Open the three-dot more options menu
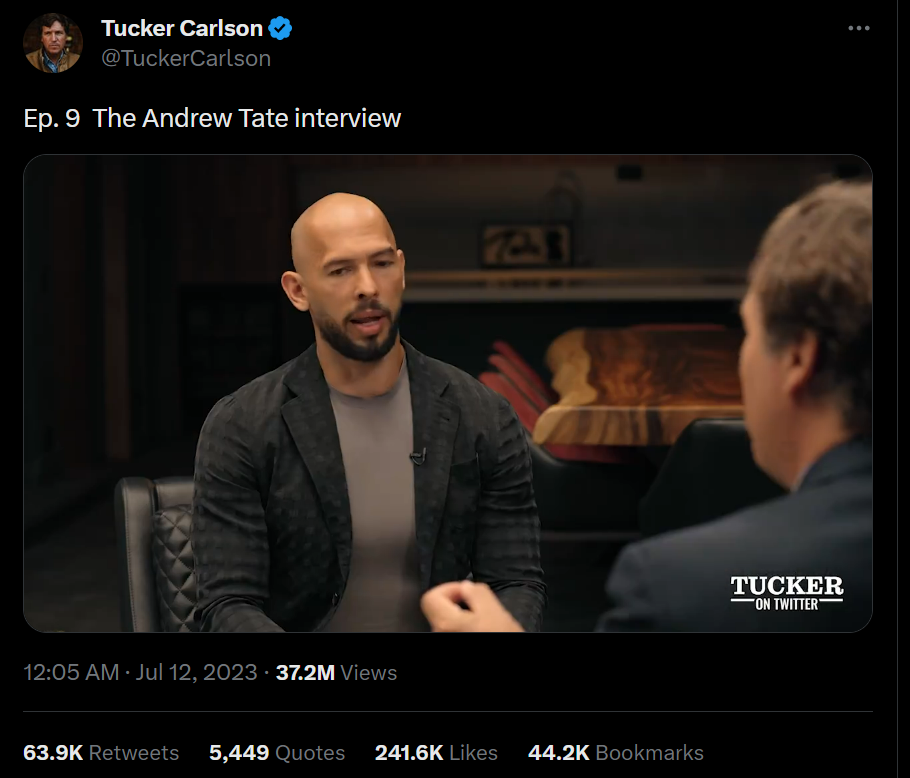Image resolution: width=910 pixels, height=778 pixels. (x=858, y=28)
